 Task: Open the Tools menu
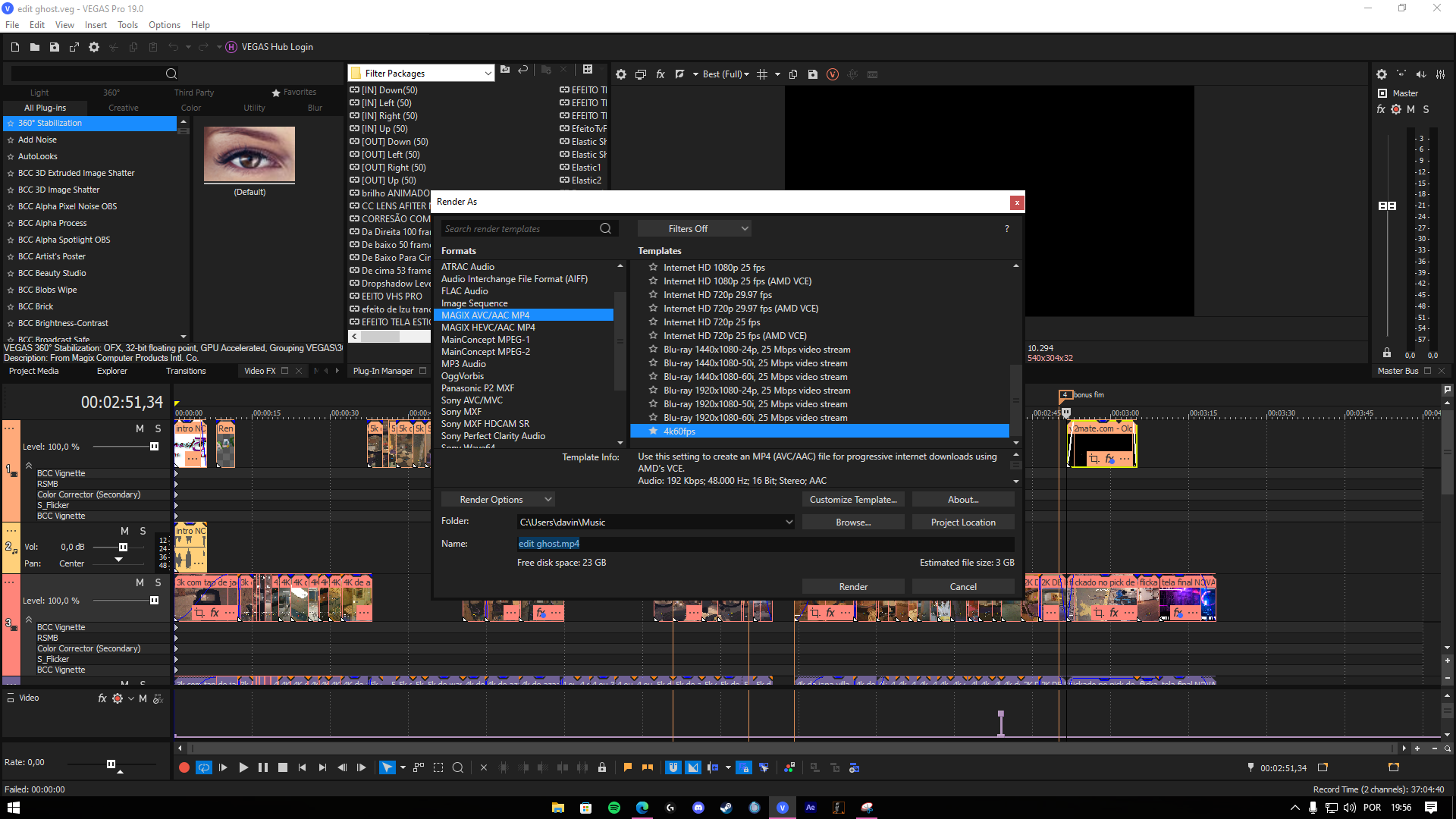[x=127, y=25]
